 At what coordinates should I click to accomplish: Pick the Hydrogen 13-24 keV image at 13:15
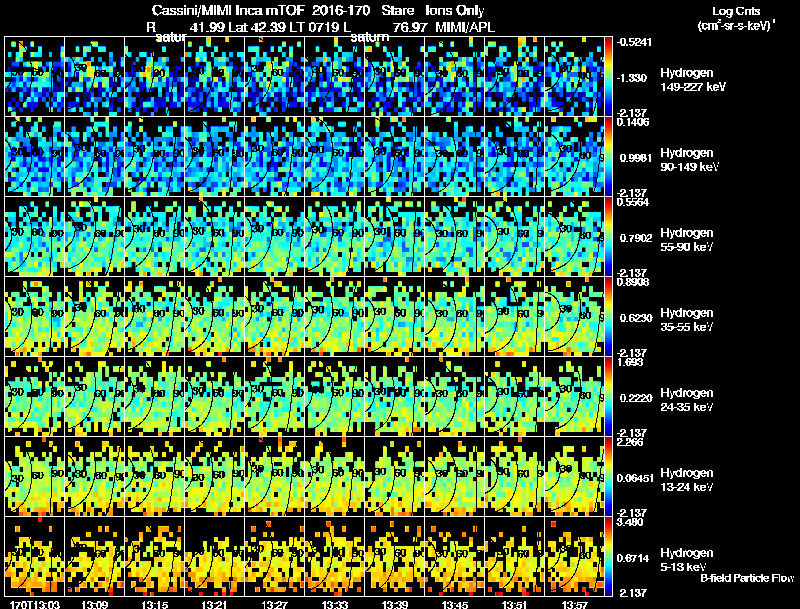(155, 476)
